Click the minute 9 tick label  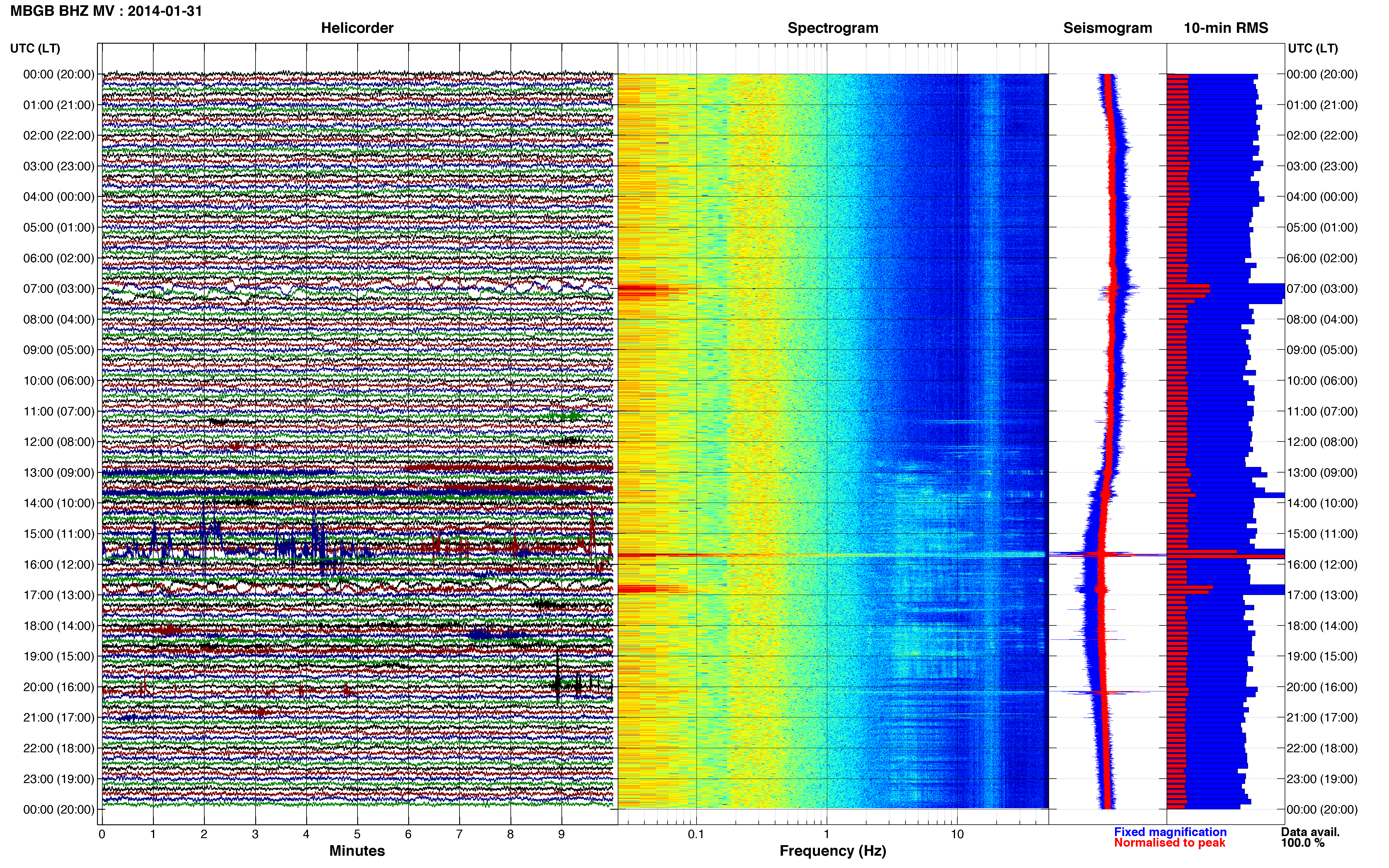coord(561,834)
